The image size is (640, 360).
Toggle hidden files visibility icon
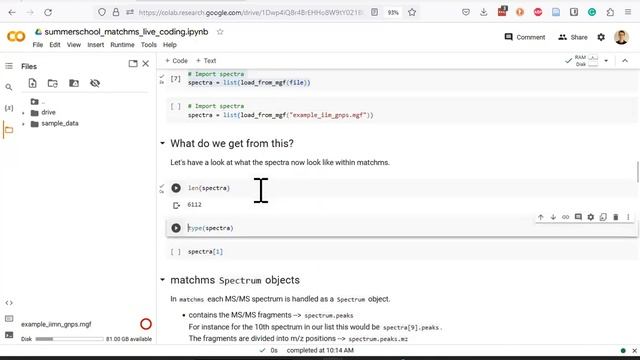(95, 83)
